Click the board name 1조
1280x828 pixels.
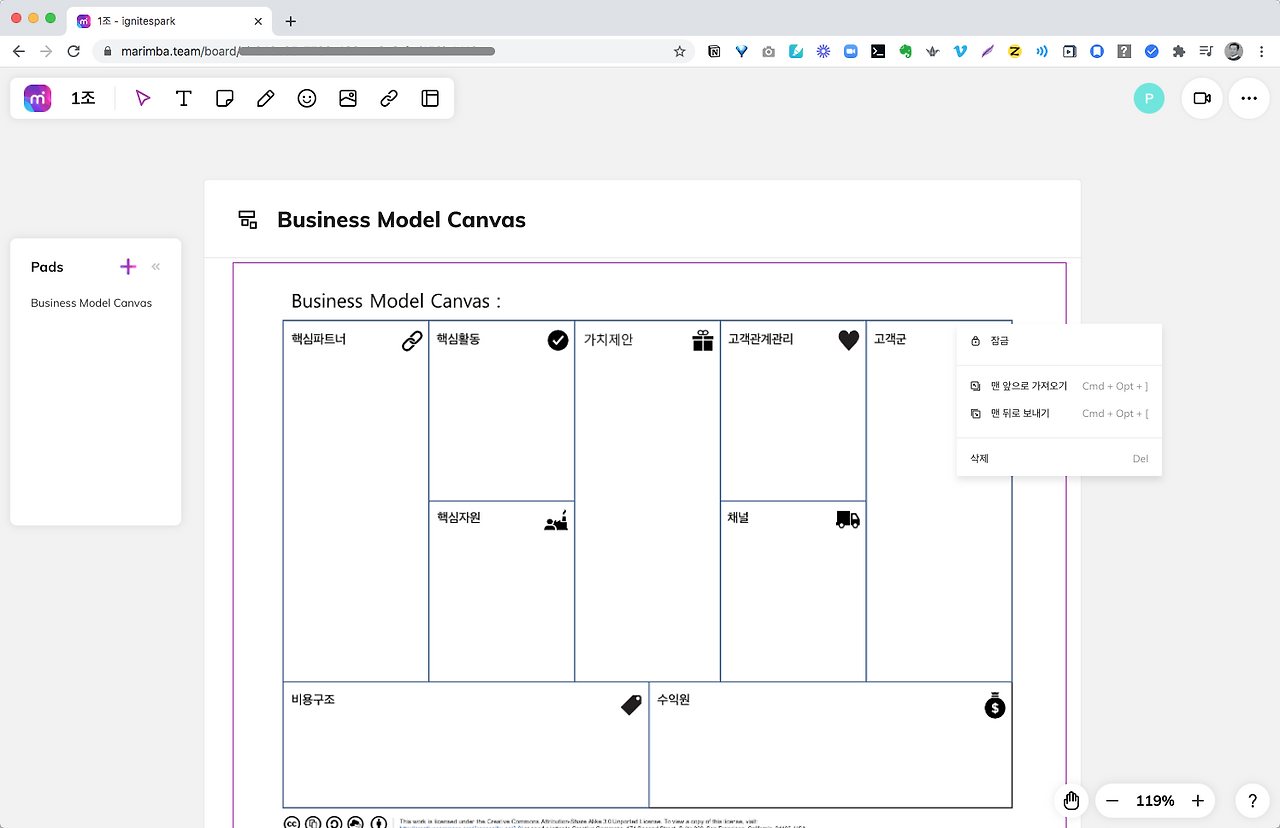coord(83,98)
